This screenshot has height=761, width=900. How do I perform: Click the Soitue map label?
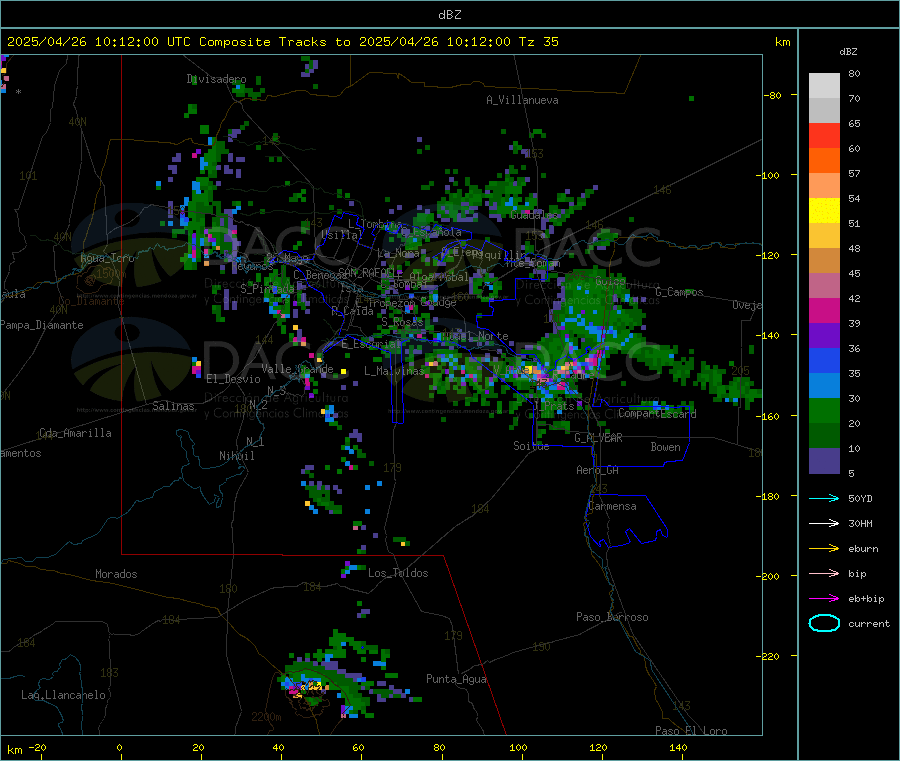(531, 446)
